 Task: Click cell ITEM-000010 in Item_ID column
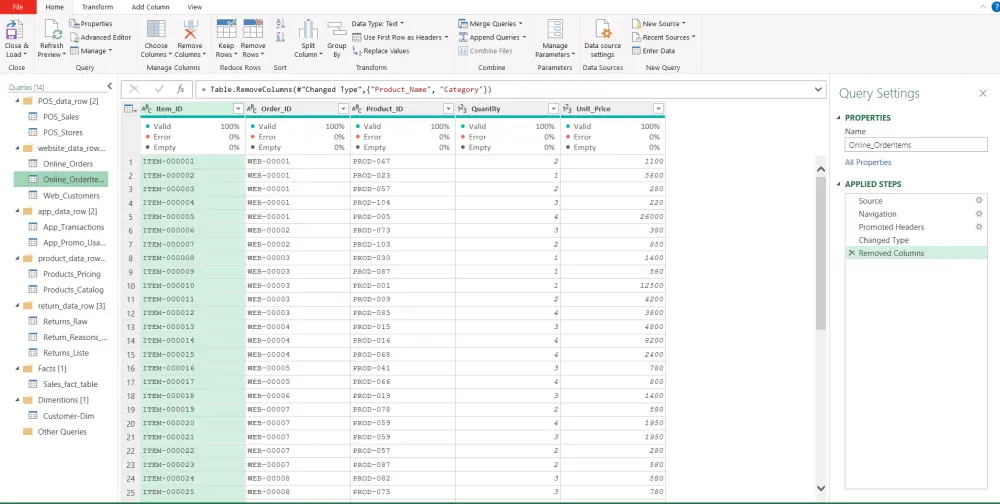[193, 285]
